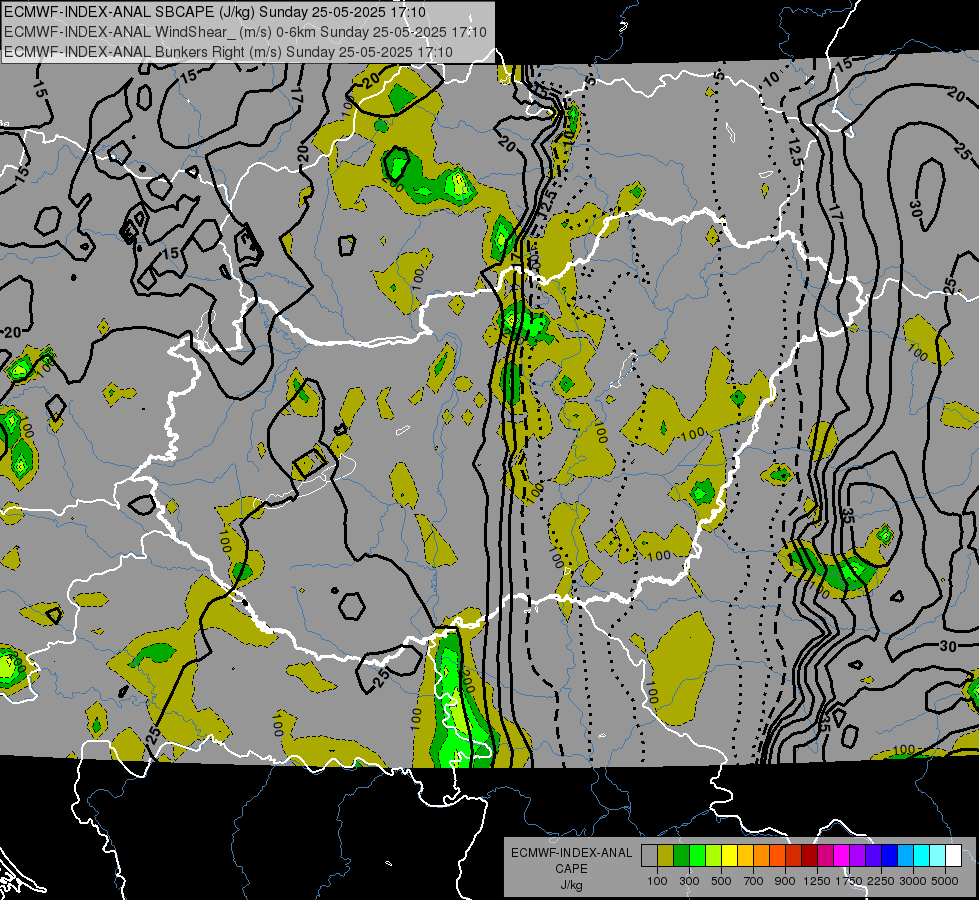Click the legend scale value 5000
Screen dimensions: 979x900
click(945, 881)
